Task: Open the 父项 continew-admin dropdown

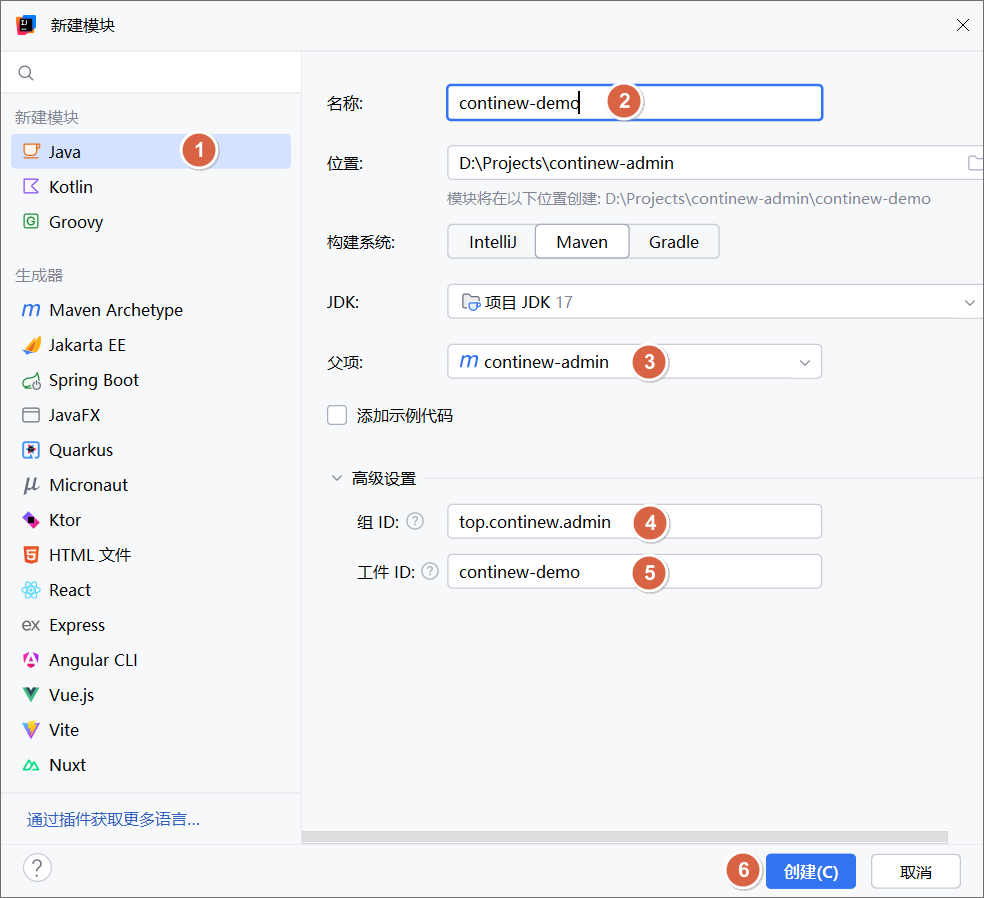Action: pyautogui.click(x=634, y=361)
